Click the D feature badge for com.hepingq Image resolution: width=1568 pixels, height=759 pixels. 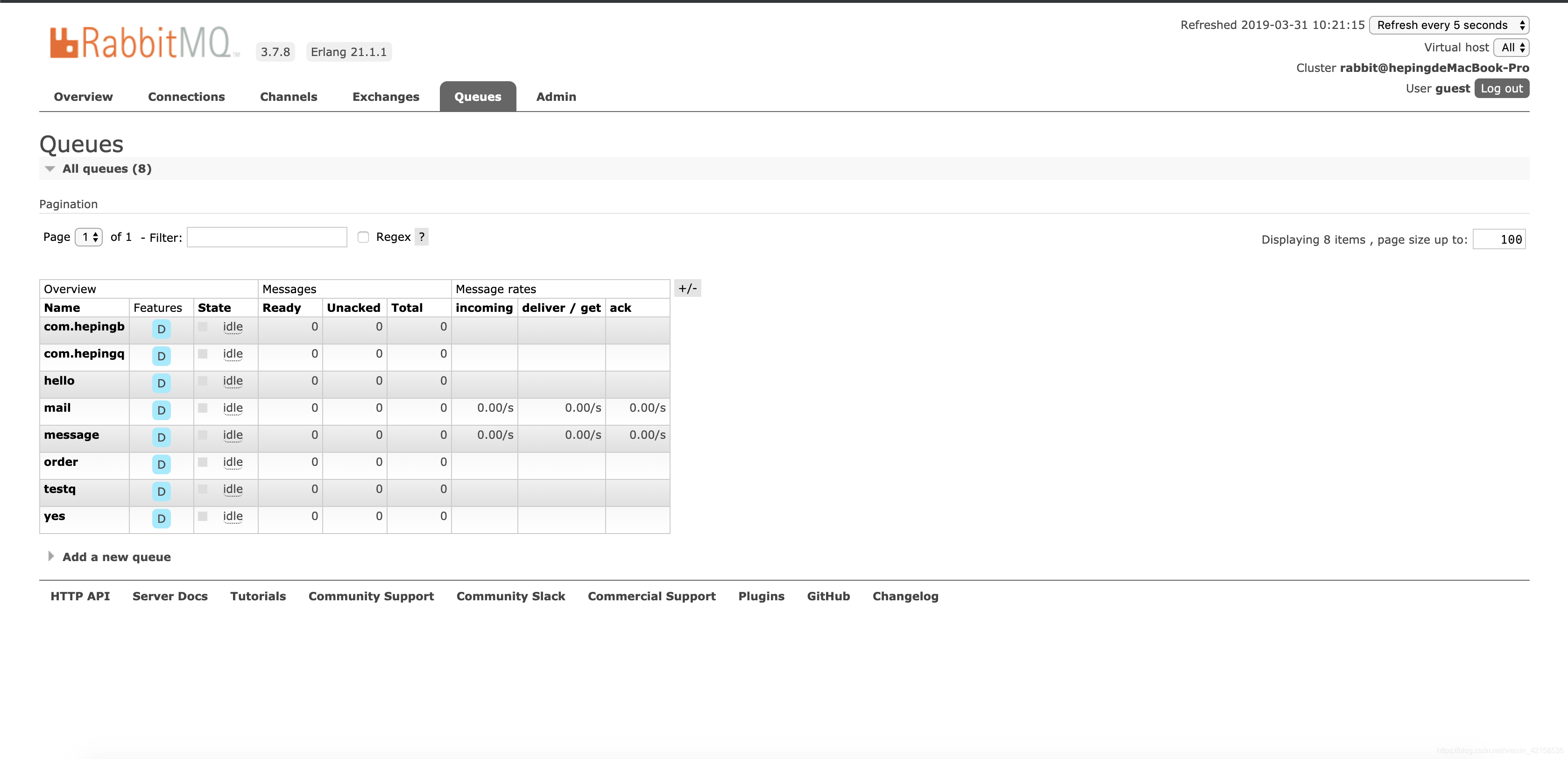coord(161,356)
